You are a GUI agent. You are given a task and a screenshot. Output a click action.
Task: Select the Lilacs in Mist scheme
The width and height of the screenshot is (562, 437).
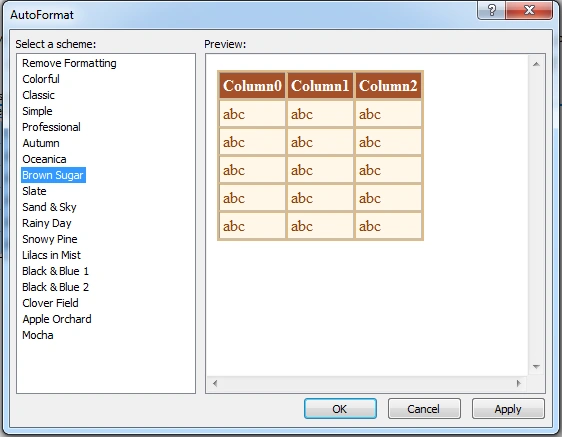(51, 255)
